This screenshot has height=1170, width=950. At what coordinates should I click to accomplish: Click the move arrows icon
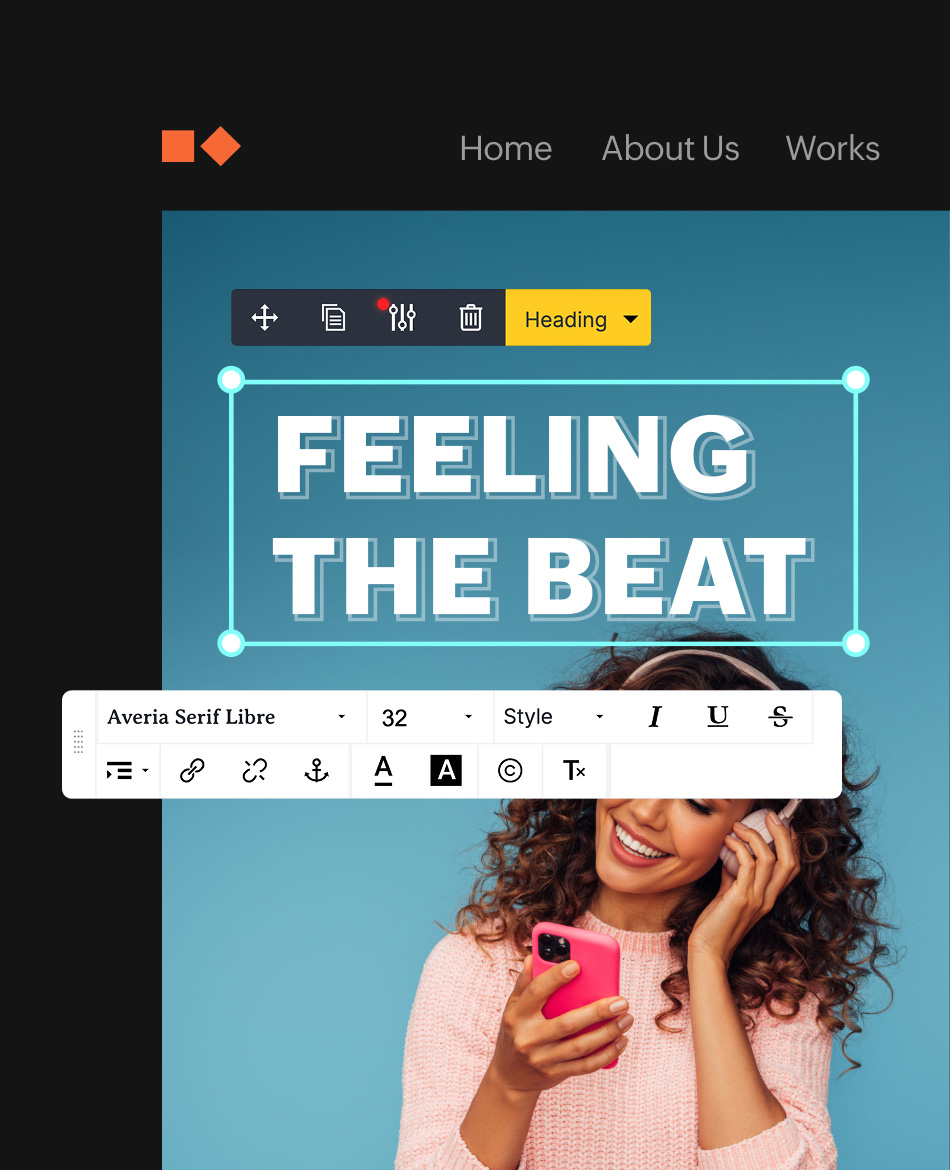(x=264, y=318)
